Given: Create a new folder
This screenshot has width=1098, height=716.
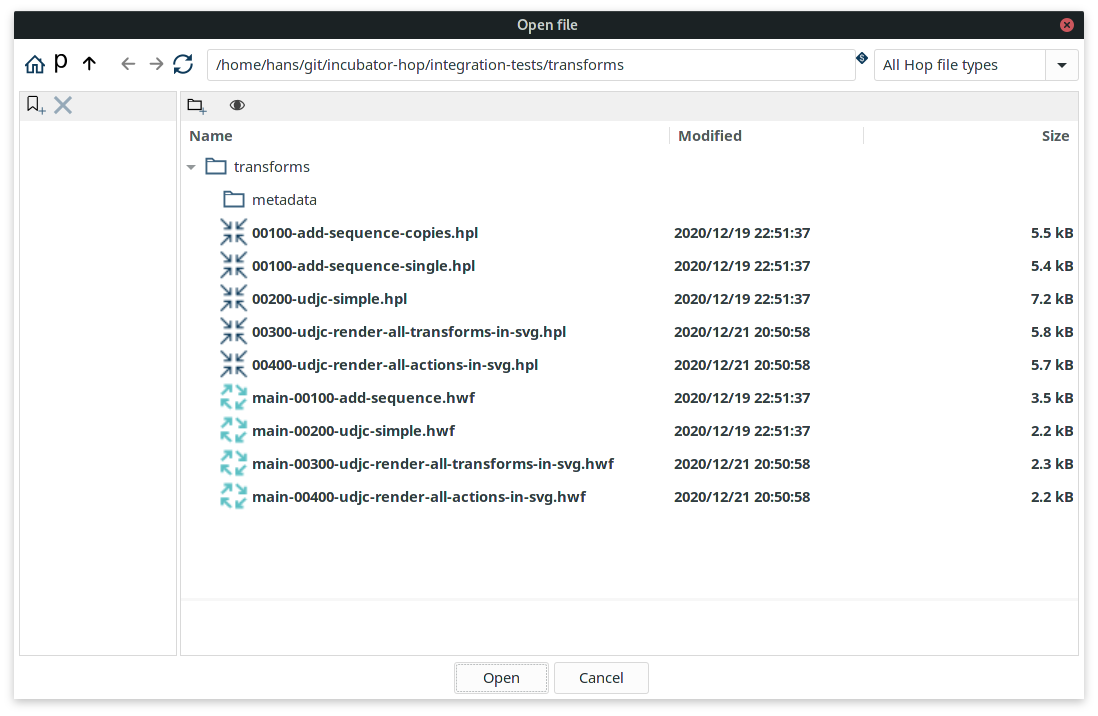Looking at the screenshot, I should point(196,105).
